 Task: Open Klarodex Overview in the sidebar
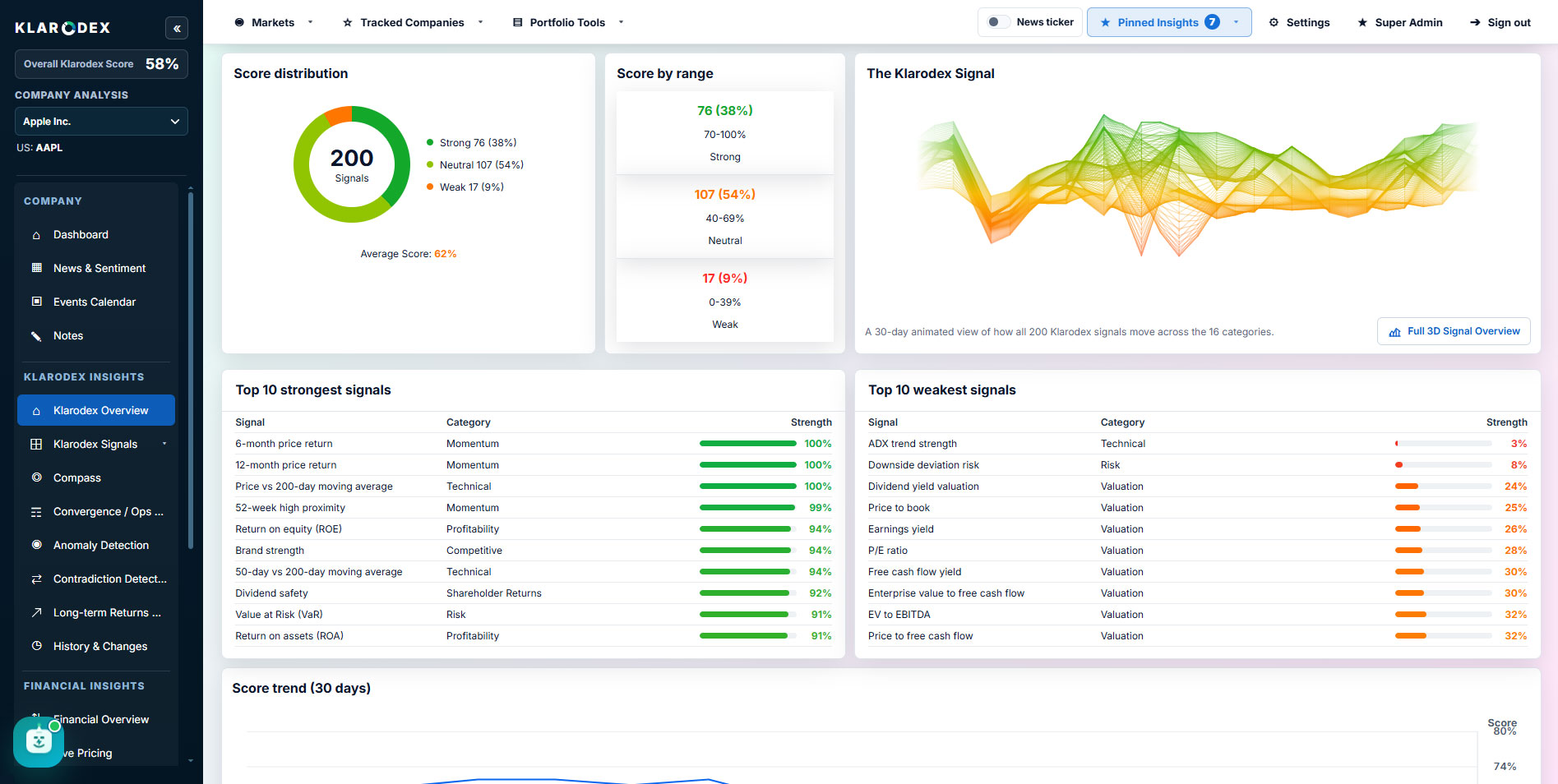(x=96, y=410)
